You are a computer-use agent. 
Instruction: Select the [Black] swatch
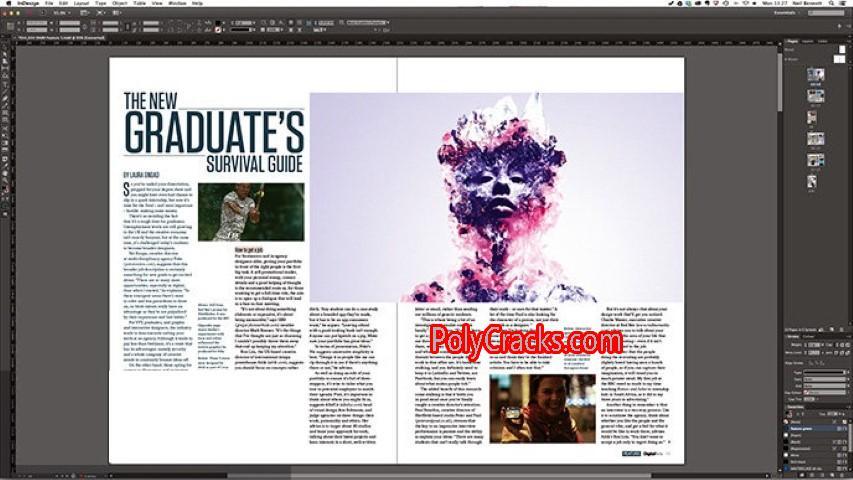click(x=814, y=442)
